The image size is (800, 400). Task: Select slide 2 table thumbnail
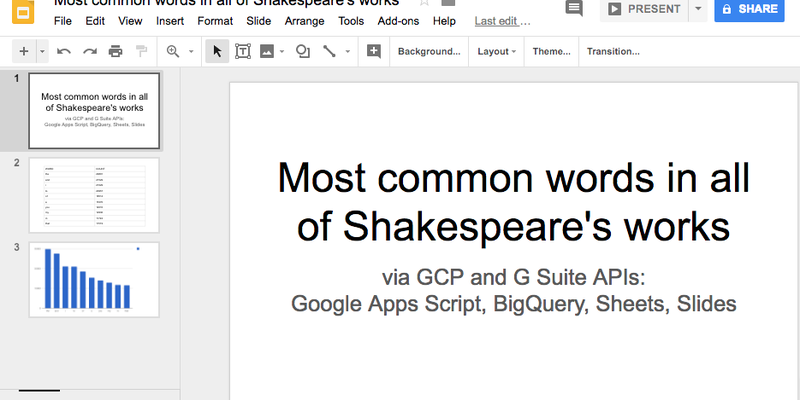94,195
